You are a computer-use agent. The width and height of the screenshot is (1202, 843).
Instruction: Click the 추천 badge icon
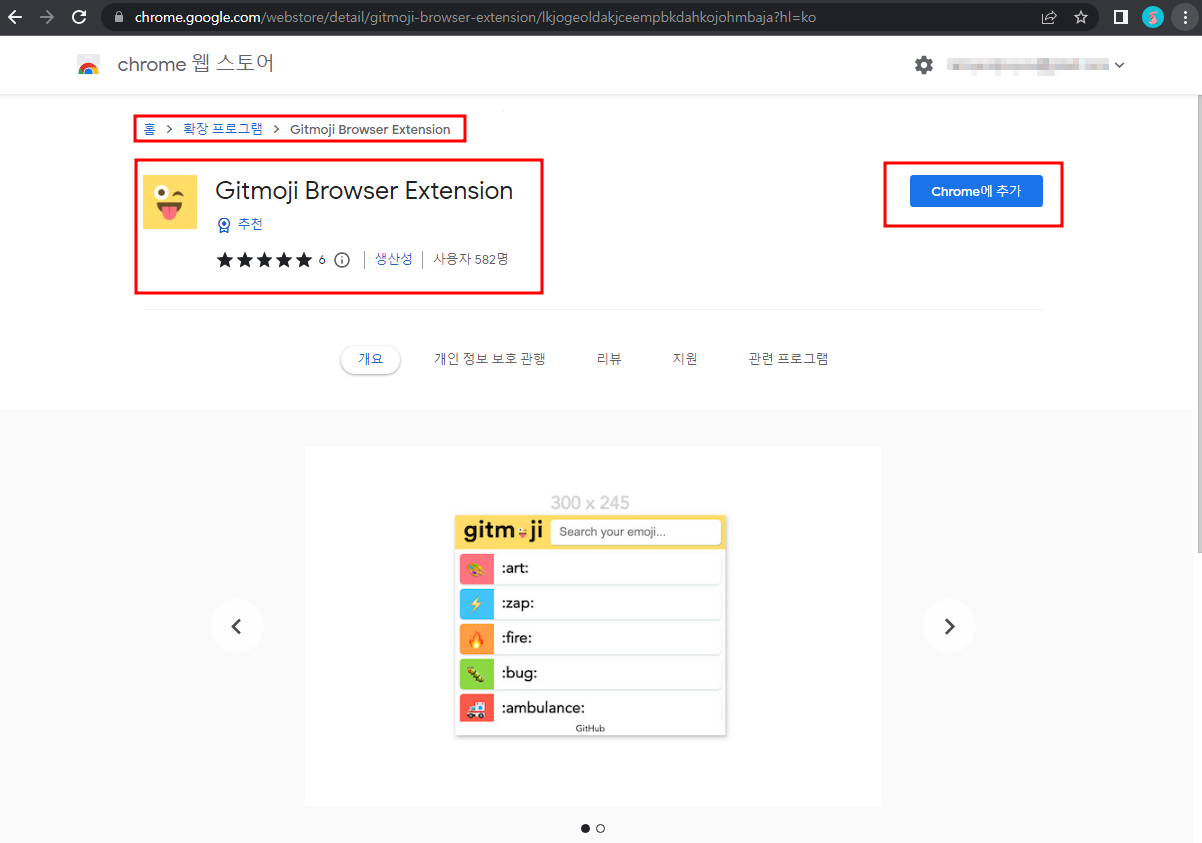click(224, 225)
